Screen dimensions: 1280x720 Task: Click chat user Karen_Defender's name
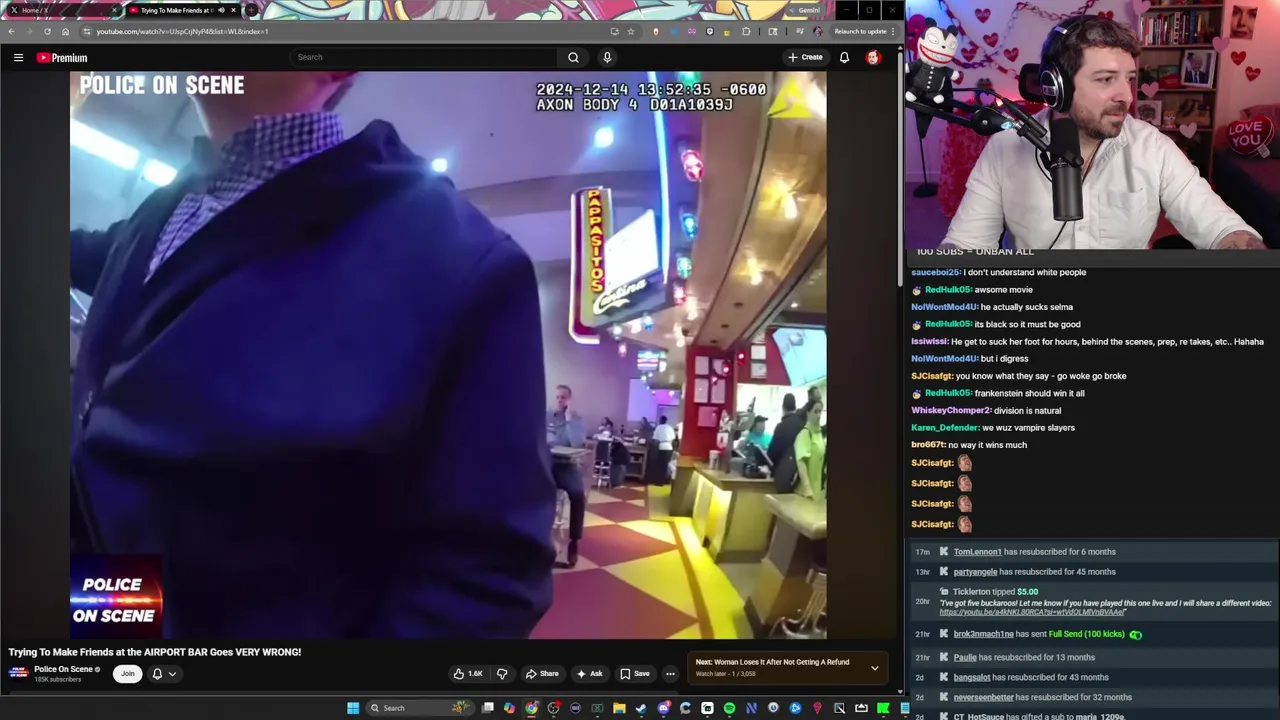tap(944, 428)
